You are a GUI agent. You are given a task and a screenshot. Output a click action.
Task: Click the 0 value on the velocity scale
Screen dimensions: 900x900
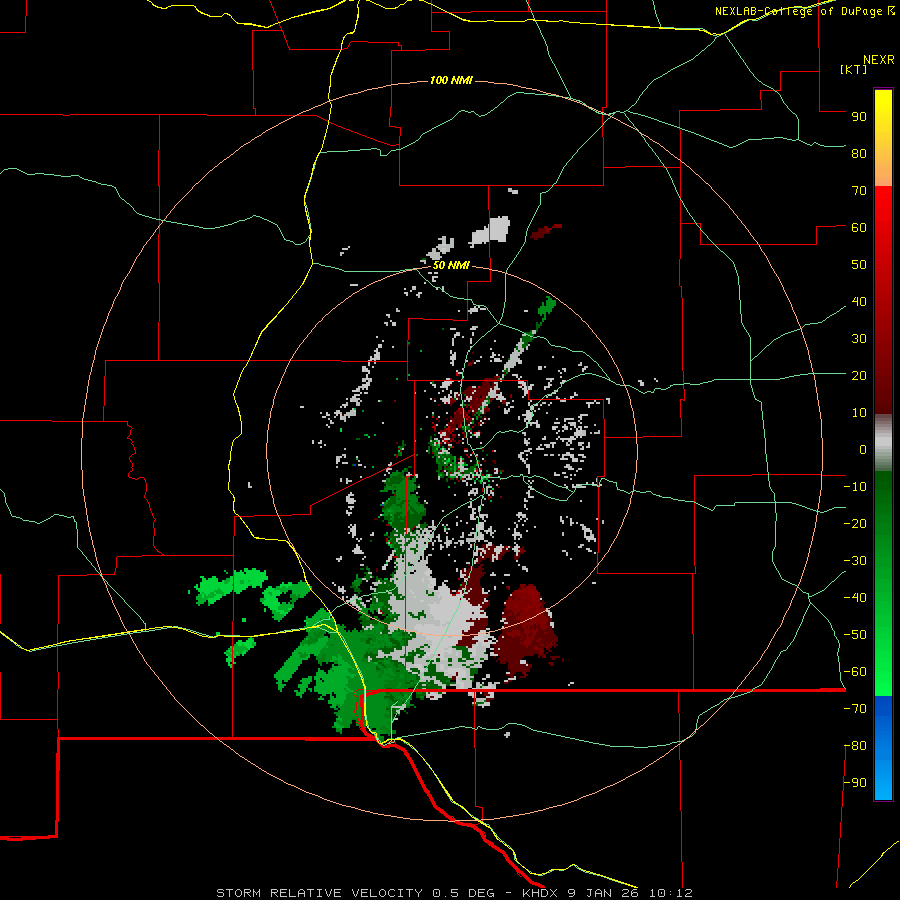(x=863, y=449)
